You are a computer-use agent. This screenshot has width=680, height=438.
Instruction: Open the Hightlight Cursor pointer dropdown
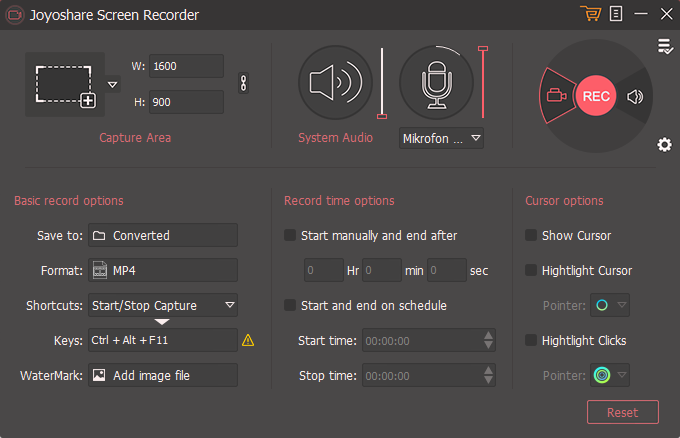[x=622, y=305]
